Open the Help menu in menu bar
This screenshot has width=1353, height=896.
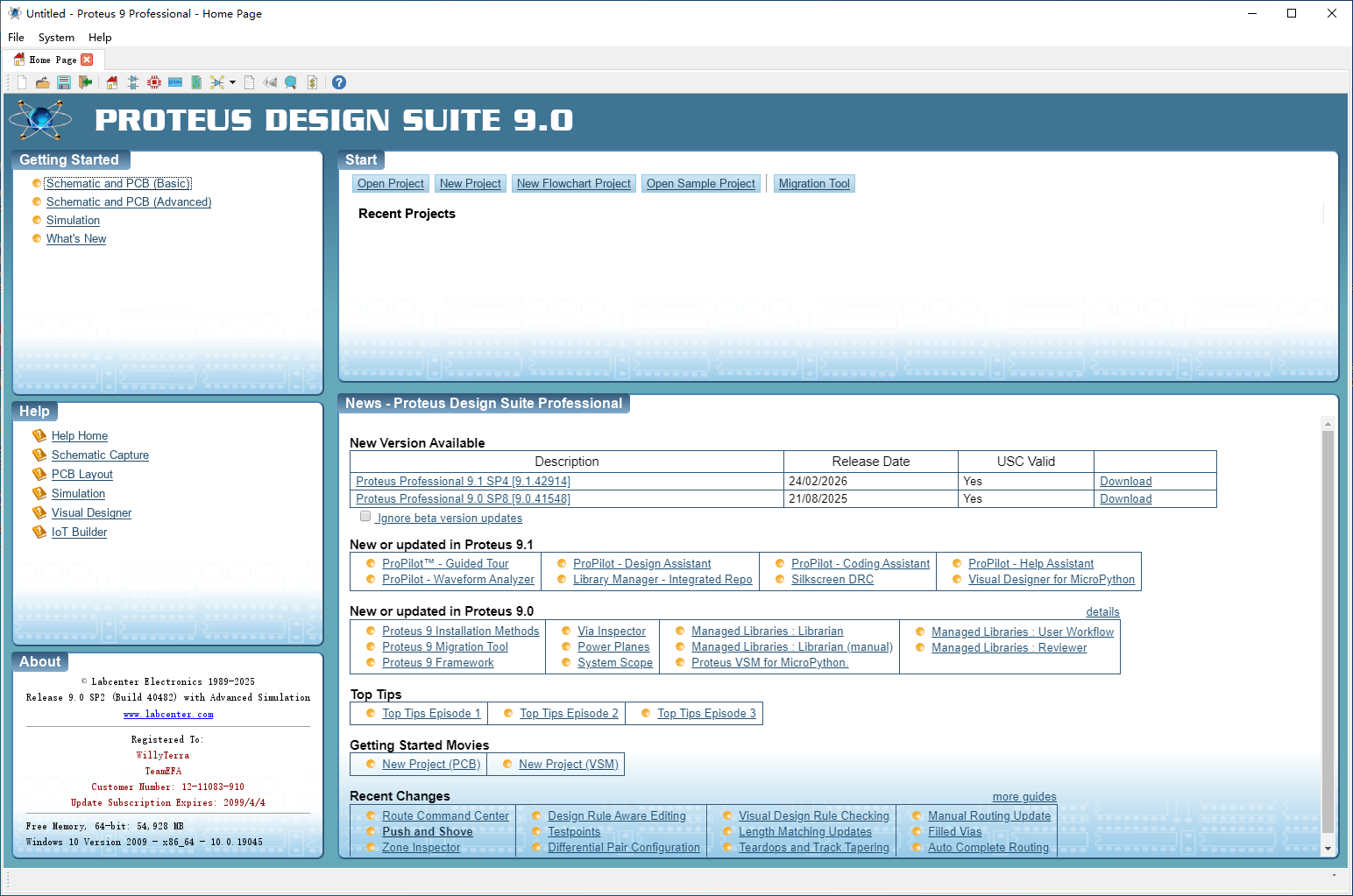(100, 38)
